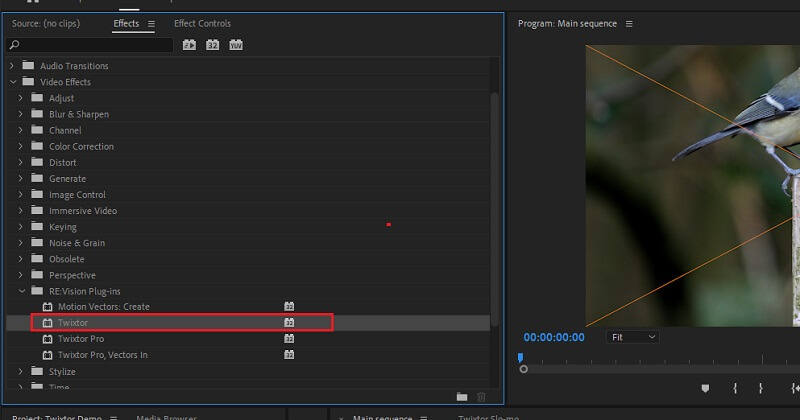Open the Fit zoom level dropdown
800x420 pixels.
point(633,337)
